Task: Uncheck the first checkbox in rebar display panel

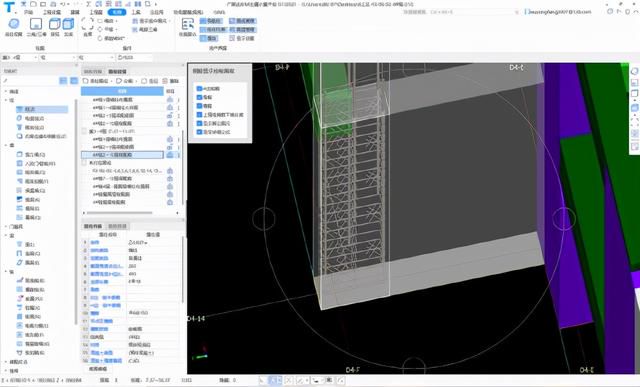Action: 199,88
